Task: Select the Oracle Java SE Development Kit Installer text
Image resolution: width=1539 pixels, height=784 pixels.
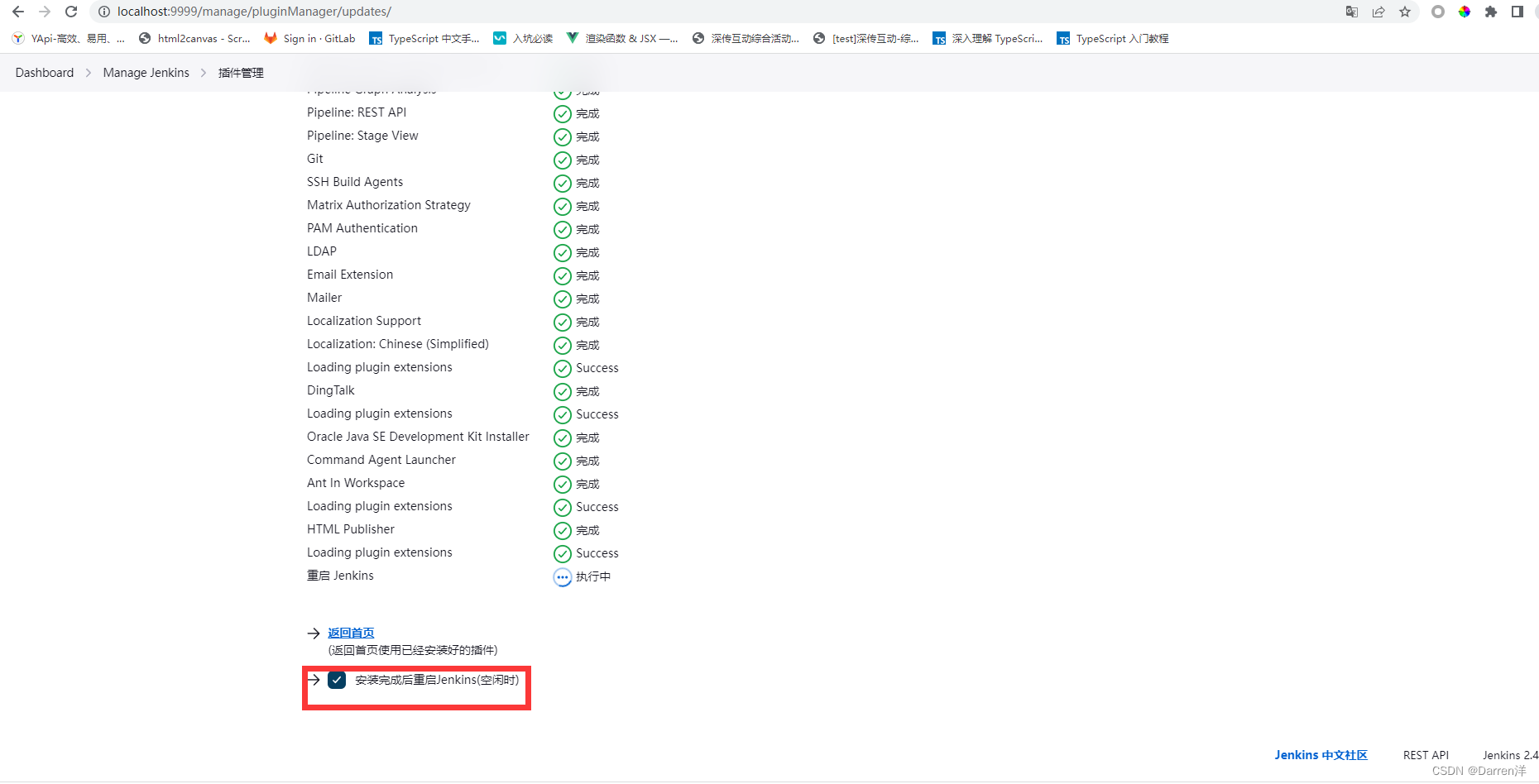Action: [x=418, y=437]
